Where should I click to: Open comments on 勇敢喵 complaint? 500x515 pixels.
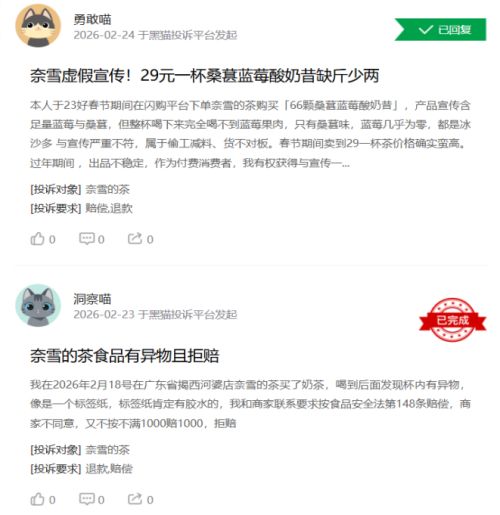coord(92,239)
